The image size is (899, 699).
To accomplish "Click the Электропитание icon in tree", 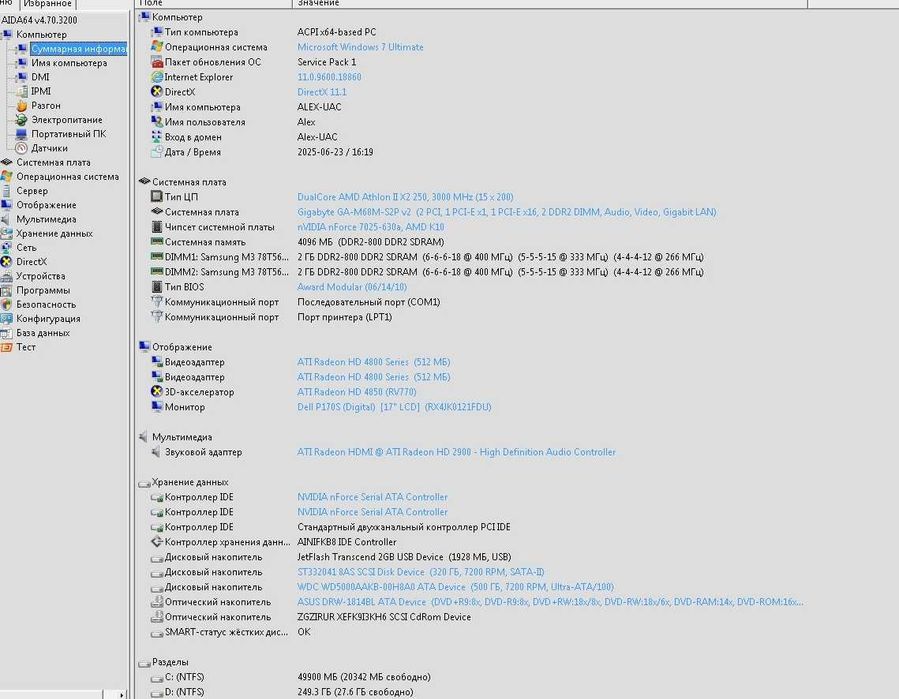I will [x=22, y=119].
